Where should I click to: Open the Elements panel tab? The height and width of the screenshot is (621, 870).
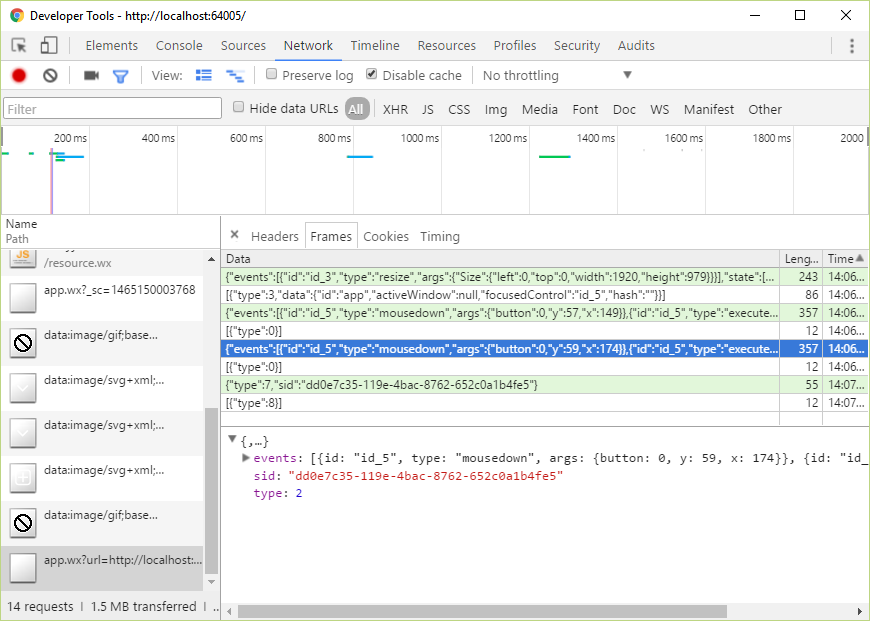click(x=112, y=46)
